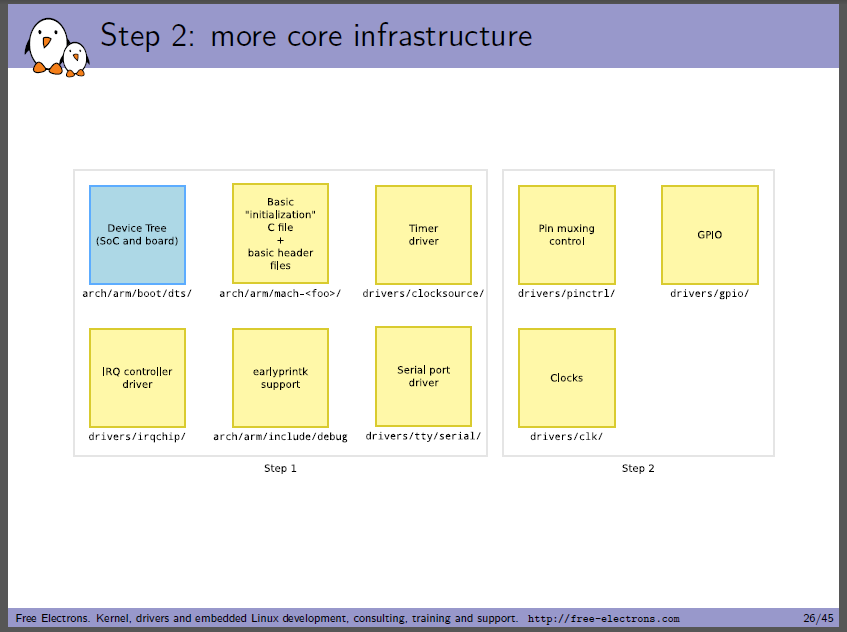Screen dimensions: 847x632
Task: Click the Step 2 caption
Action: [638, 468]
